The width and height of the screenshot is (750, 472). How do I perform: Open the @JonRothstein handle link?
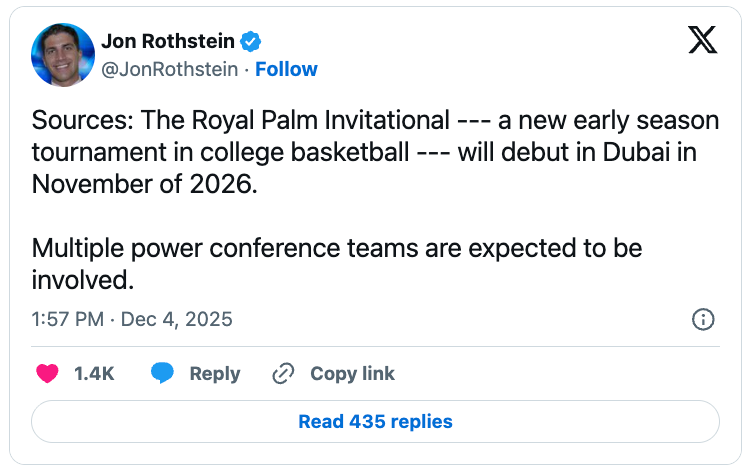click(170, 69)
